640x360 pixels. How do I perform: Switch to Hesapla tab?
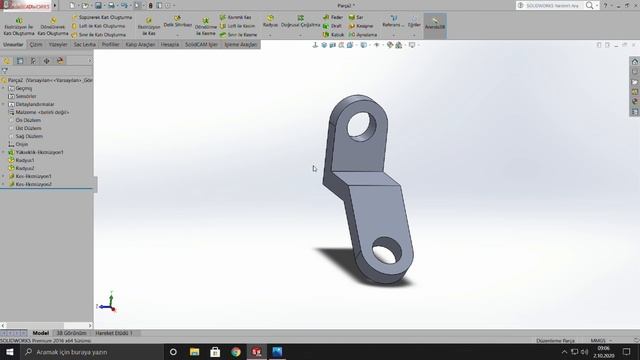point(170,44)
